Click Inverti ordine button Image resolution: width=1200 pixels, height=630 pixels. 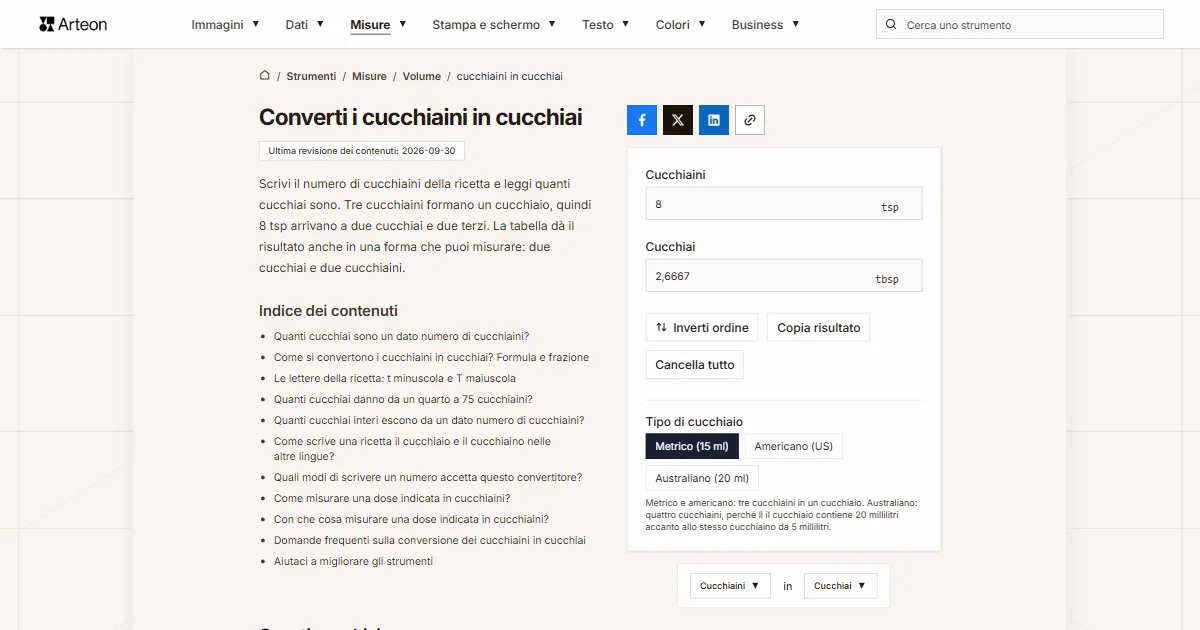702,328
